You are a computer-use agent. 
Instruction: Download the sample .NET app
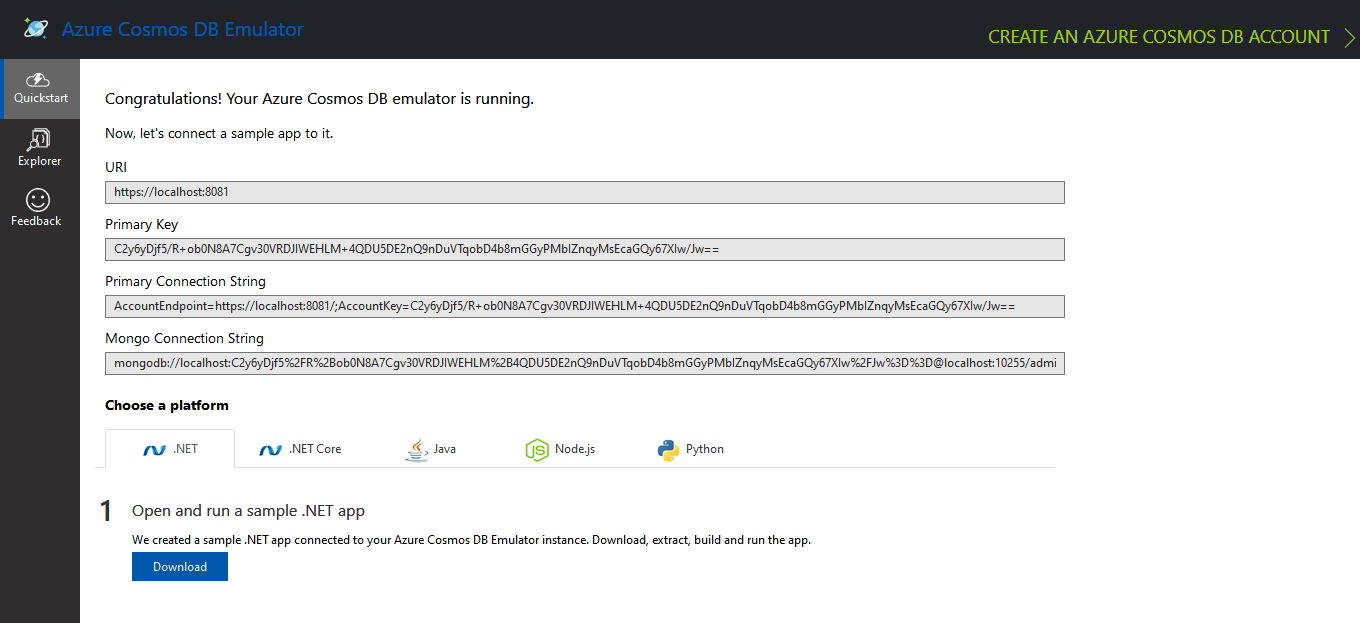180,567
